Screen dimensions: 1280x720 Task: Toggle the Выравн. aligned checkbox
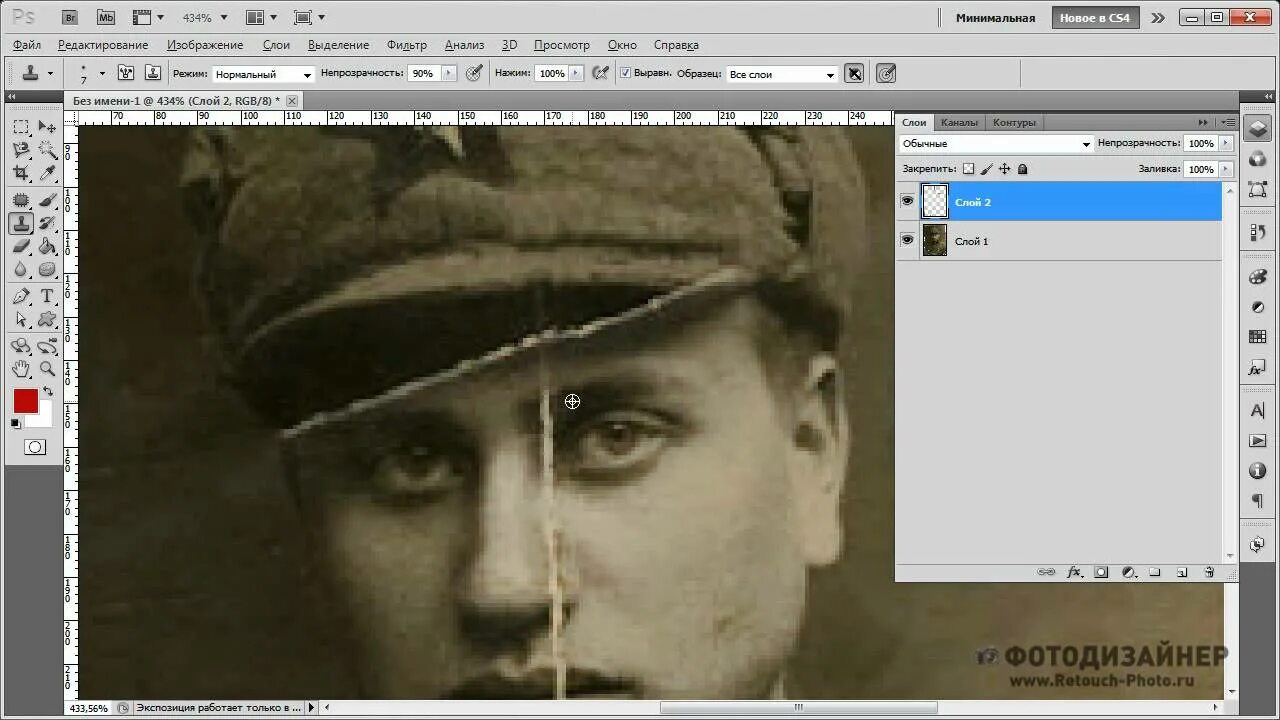(626, 73)
